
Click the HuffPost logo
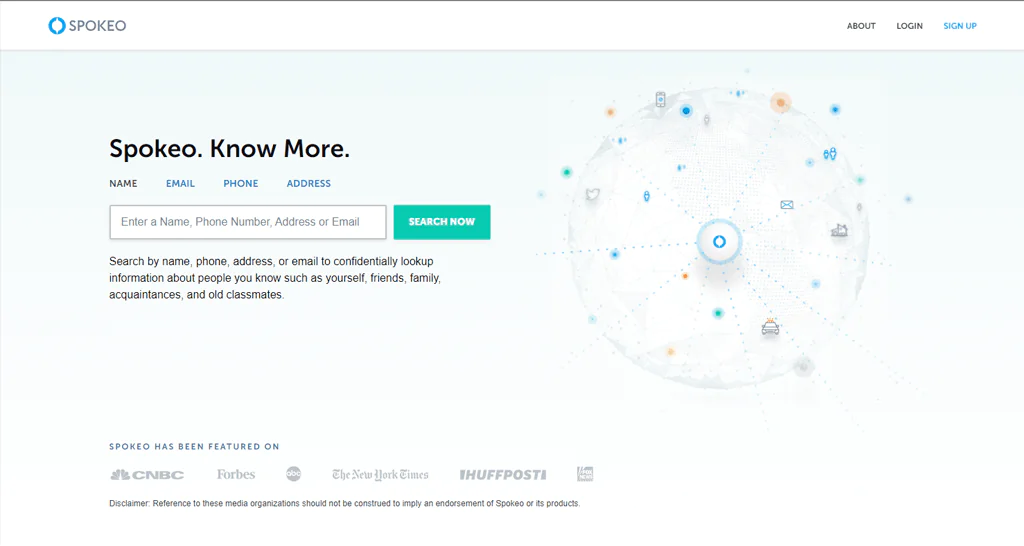pyautogui.click(x=502, y=475)
